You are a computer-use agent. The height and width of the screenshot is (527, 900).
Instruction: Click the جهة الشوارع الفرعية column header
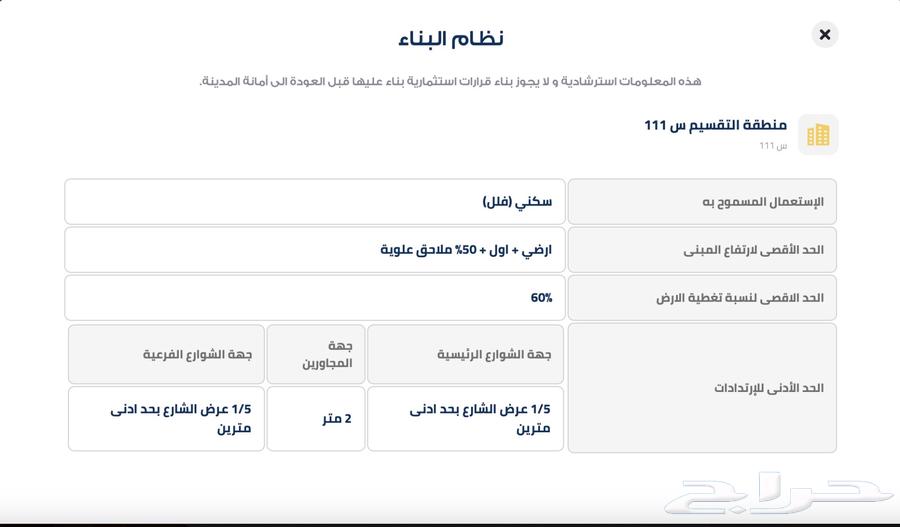point(166,354)
